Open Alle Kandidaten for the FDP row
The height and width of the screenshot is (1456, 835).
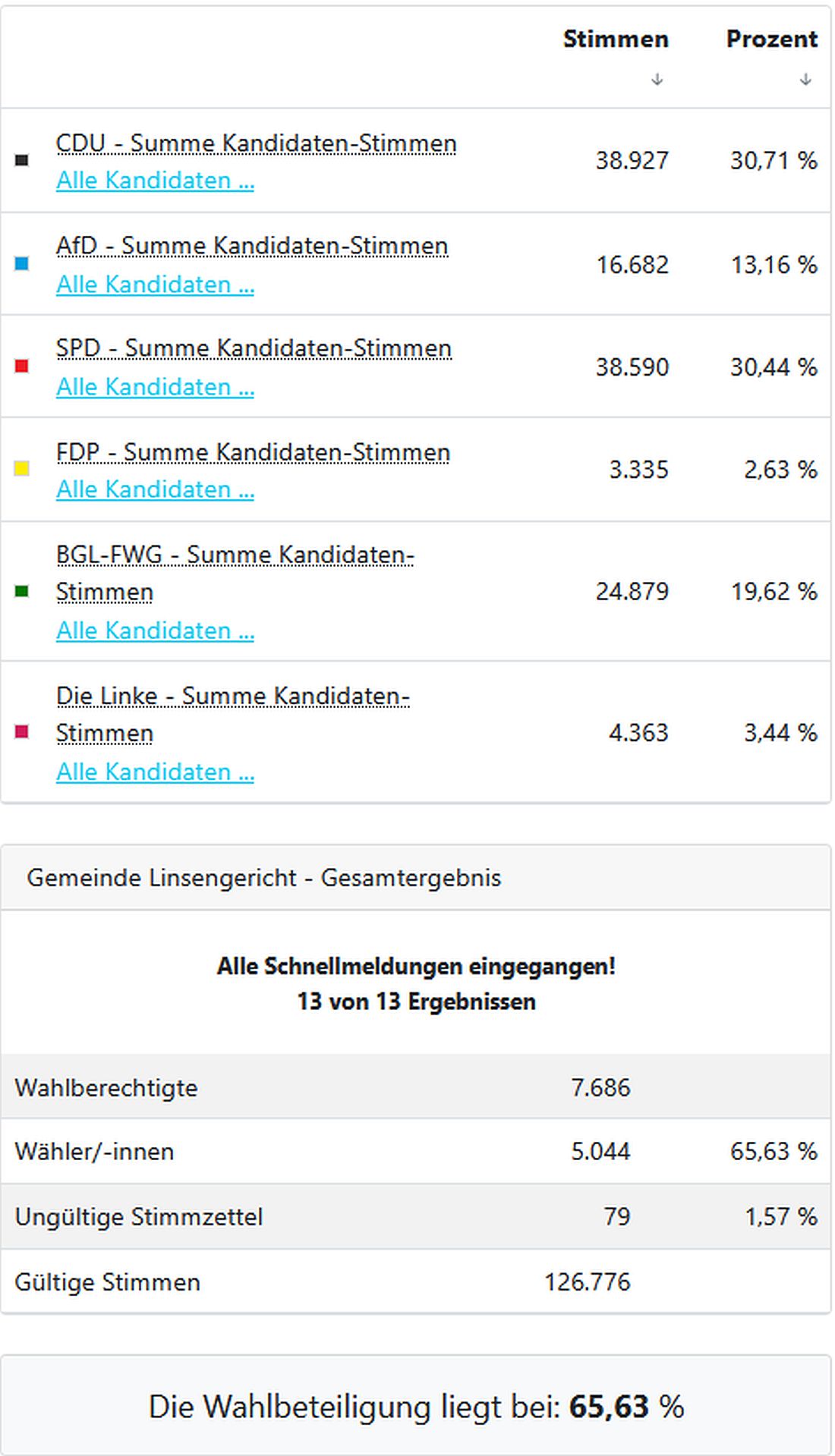[x=154, y=489]
